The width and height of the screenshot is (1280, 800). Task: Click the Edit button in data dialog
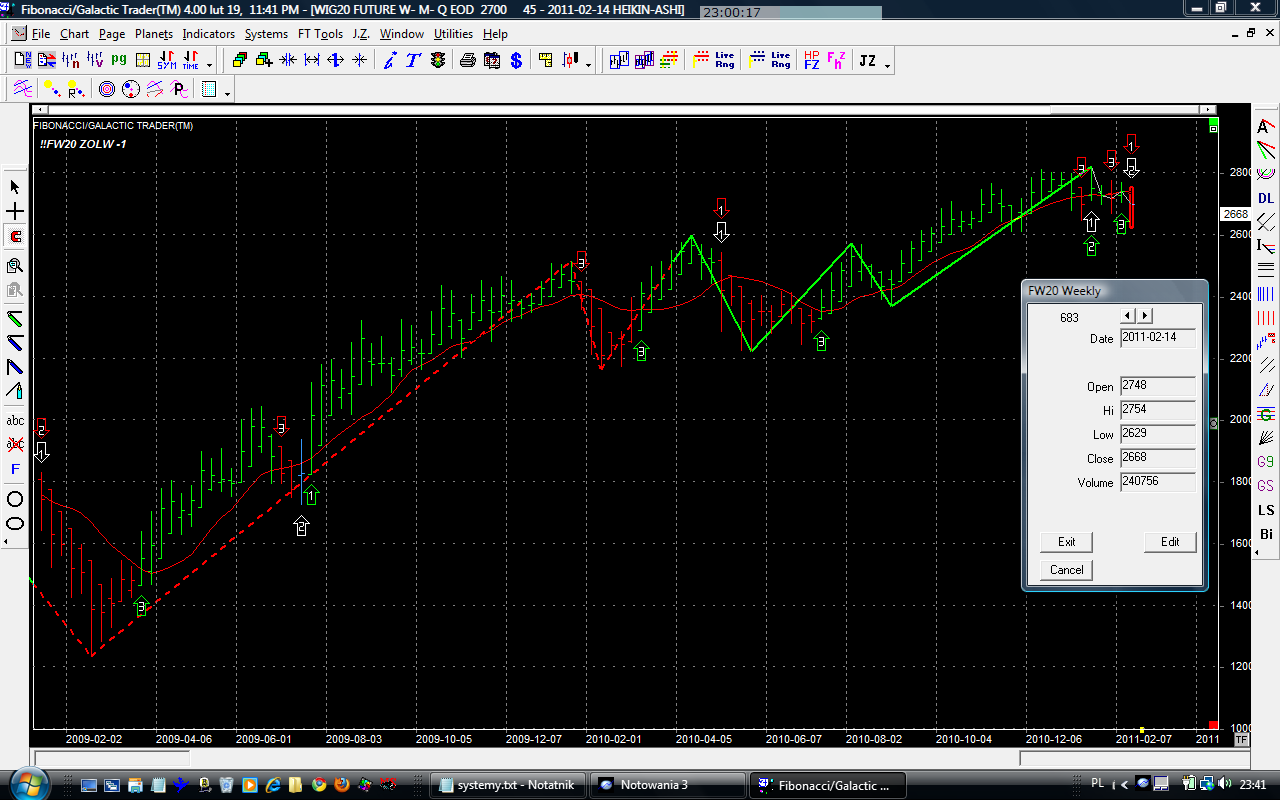point(1170,542)
